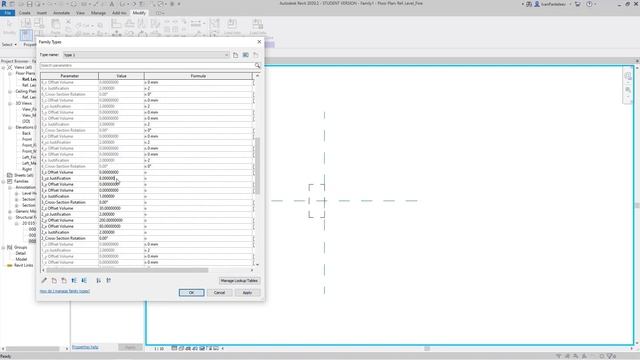
Task: Click the parameter table vertical scrollbar thumb
Action: click(x=257, y=165)
